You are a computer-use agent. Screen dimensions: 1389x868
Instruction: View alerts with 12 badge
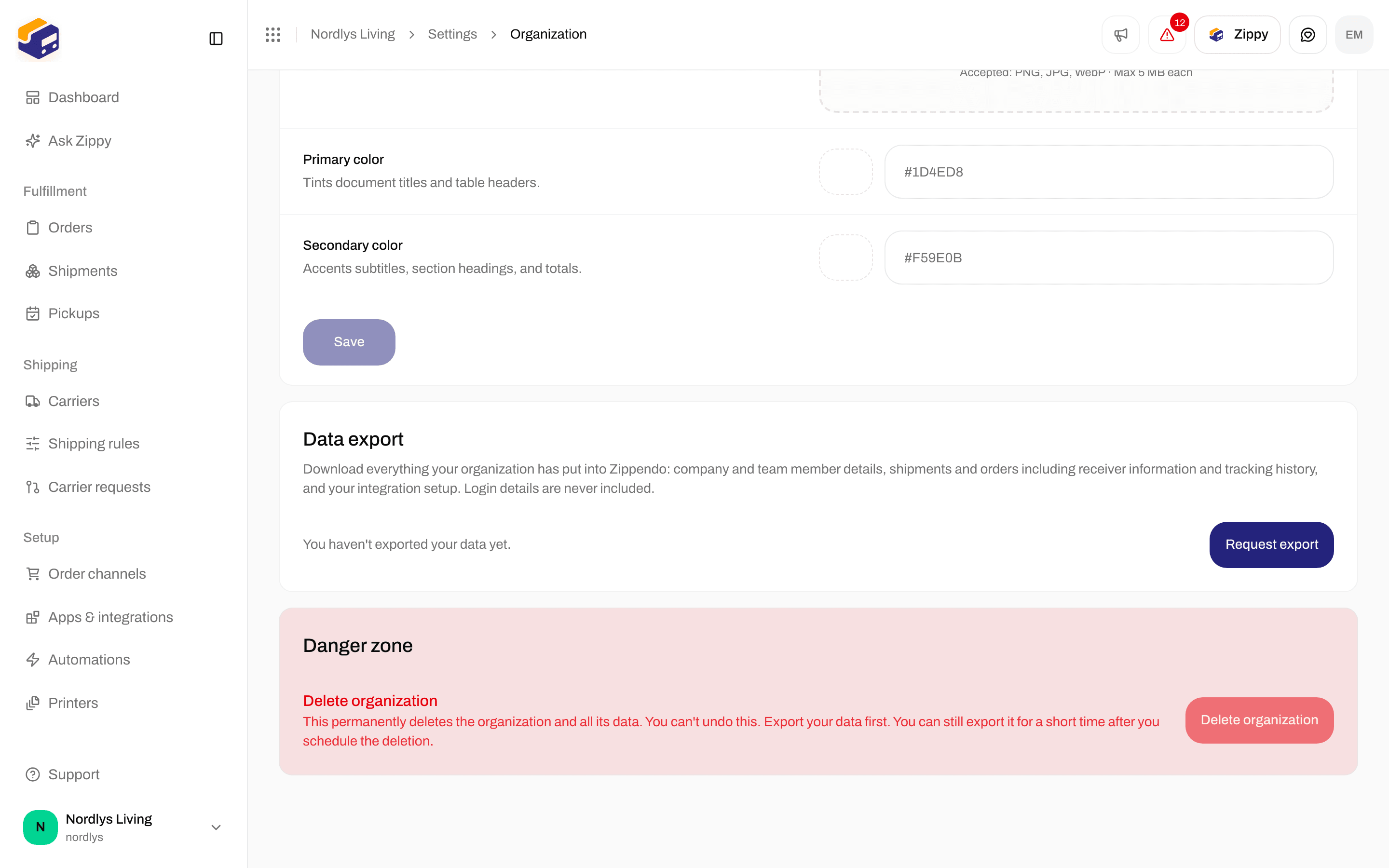(1167, 34)
